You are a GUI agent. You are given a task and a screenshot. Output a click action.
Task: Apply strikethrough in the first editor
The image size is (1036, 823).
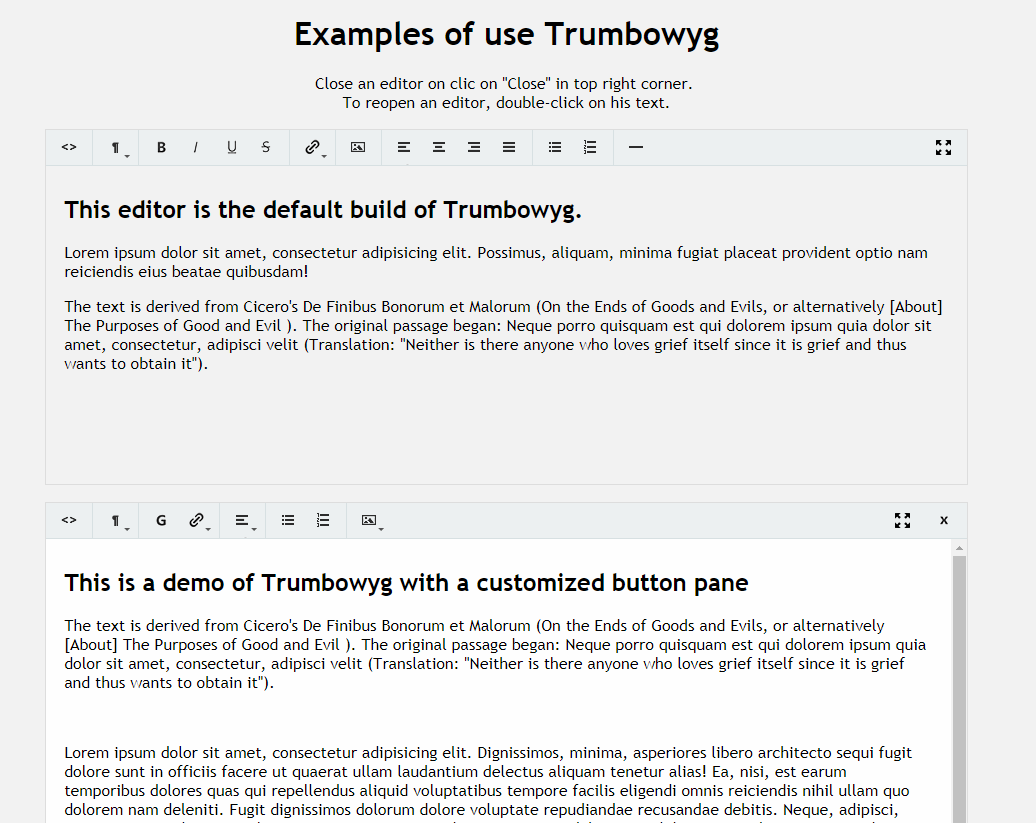point(266,147)
